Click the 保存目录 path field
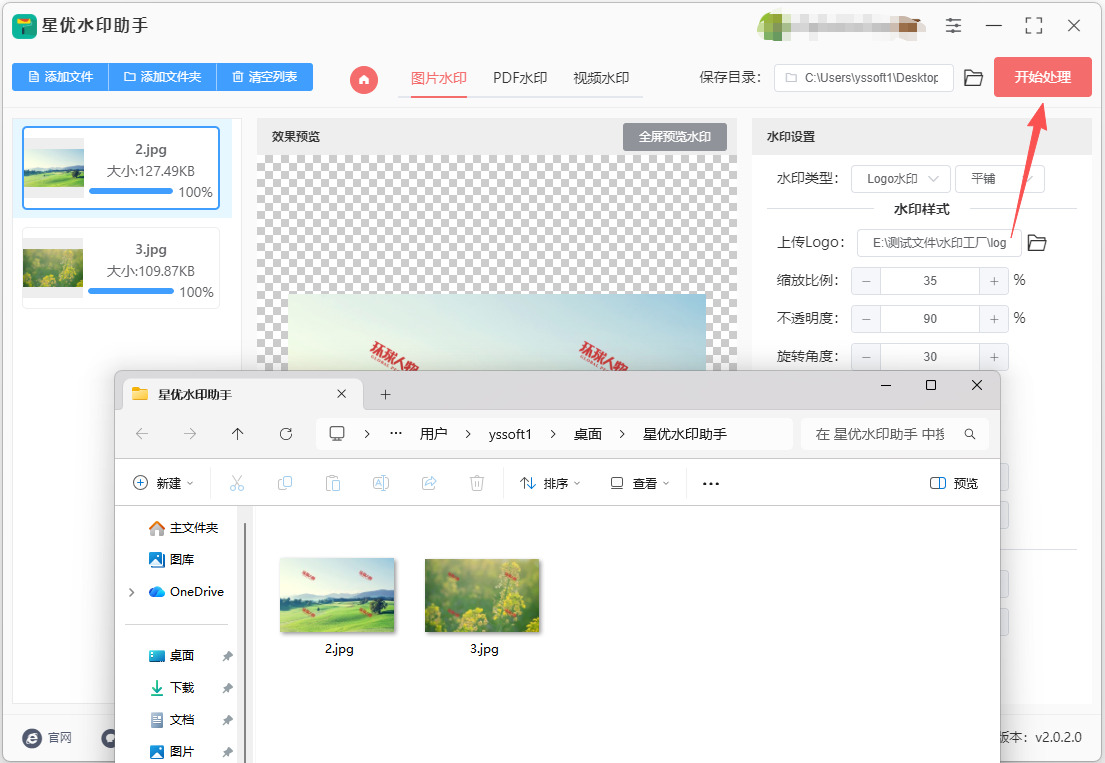Viewport: 1105px width, 763px height. 864,78
